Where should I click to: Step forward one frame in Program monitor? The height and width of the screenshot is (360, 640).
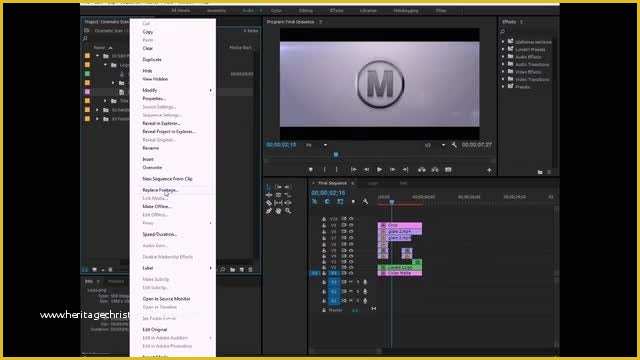pos(393,169)
